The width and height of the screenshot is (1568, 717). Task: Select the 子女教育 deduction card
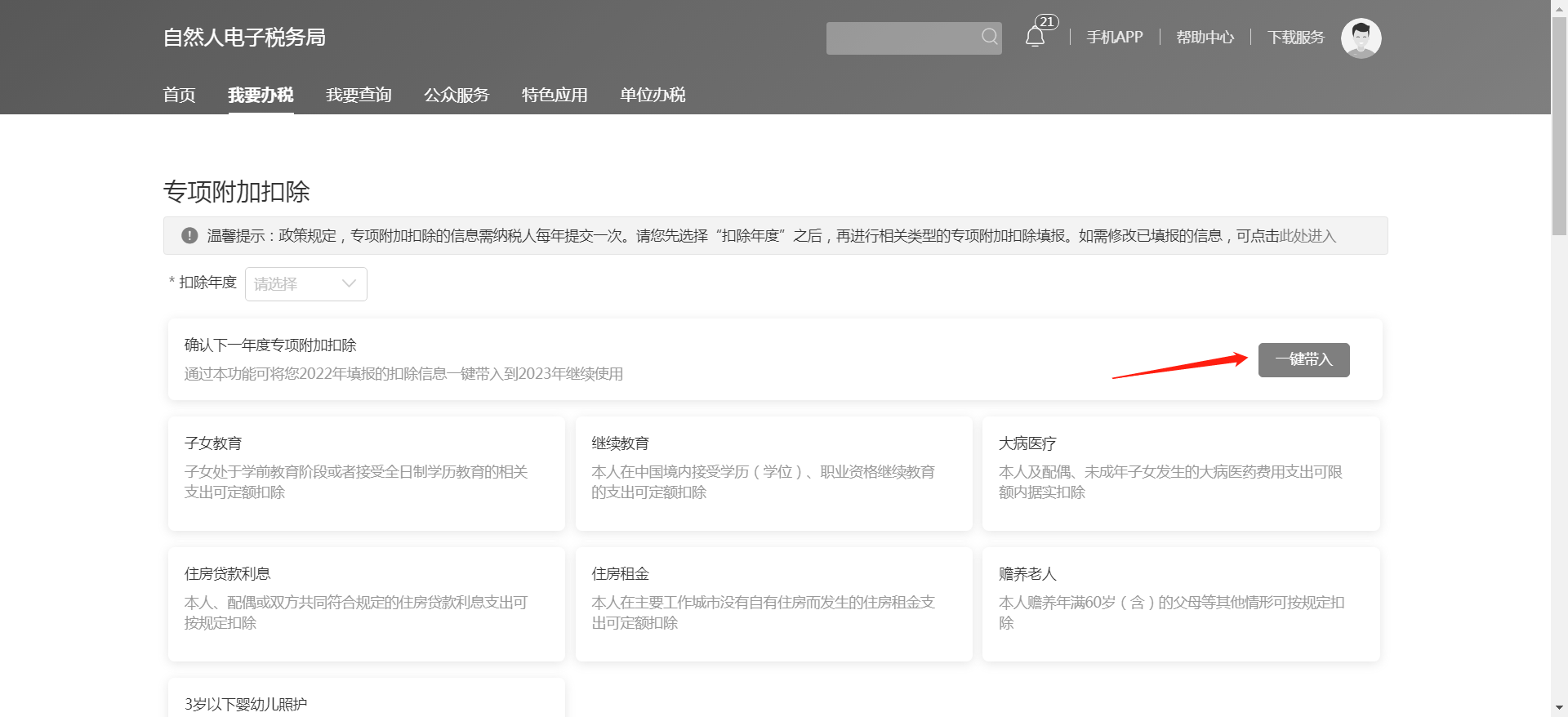tap(366, 474)
